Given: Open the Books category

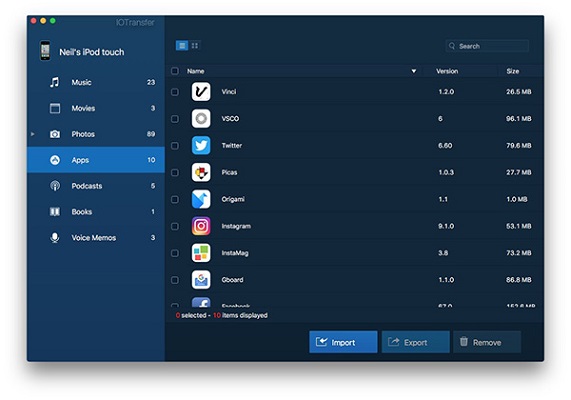Looking at the screenshot, I should point(96,212).
